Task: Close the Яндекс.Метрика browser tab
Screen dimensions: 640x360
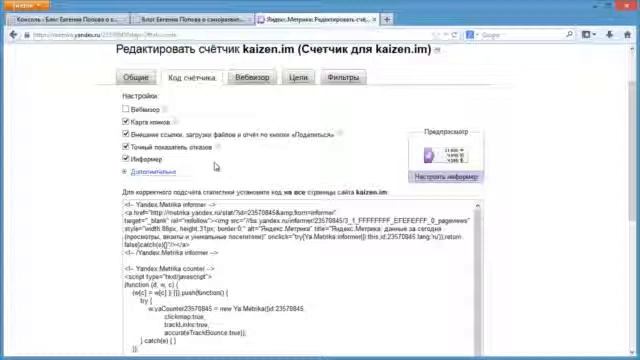Action: point(374,19)
